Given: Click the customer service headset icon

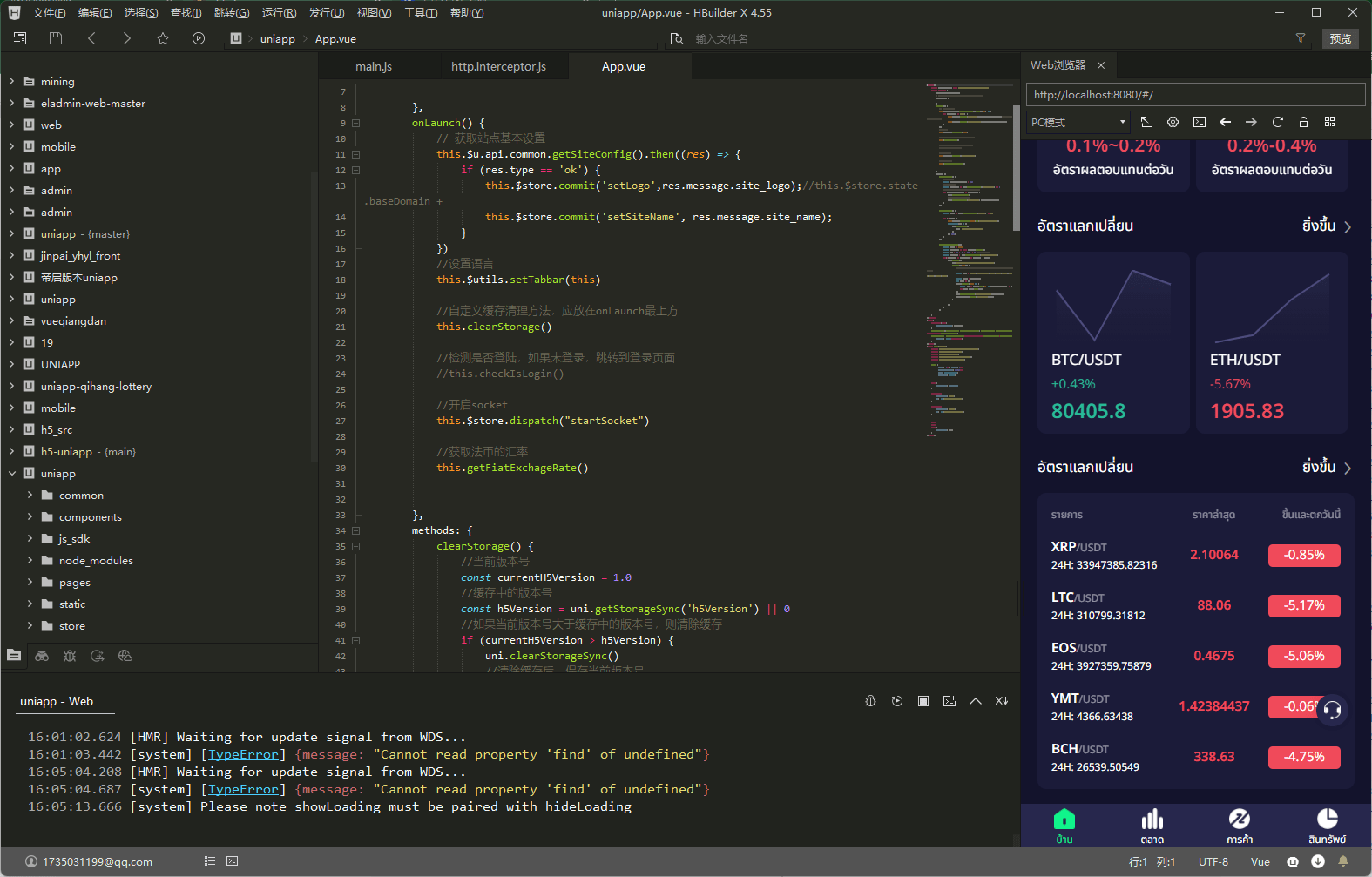Looking at the screenshot, I should coord(1332,709).
